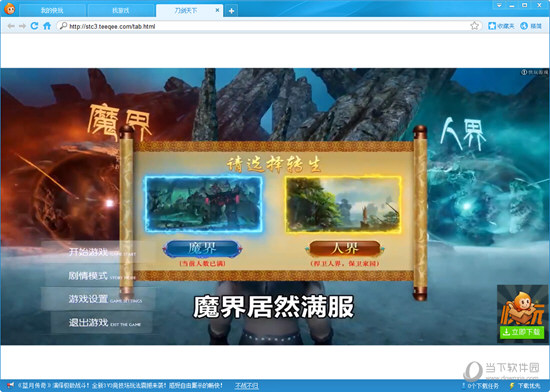Viewport: 550px width, 392px height.
Task: Open title bar dropdown menu arrow
Action: point(499,5)
